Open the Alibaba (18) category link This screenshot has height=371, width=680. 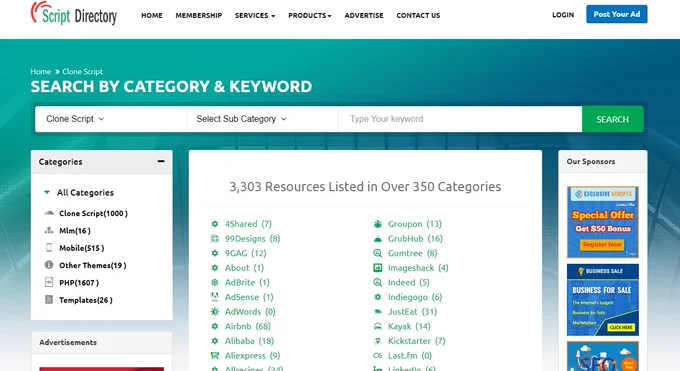pyautogui.click(x=249, y=341)
